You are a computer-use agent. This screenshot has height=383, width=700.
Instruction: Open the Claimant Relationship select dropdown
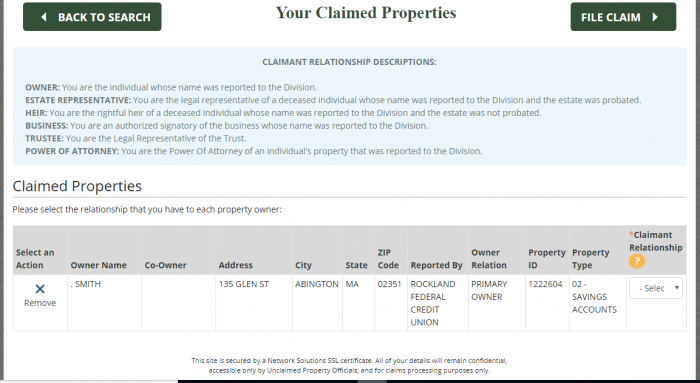pos(655,288)
